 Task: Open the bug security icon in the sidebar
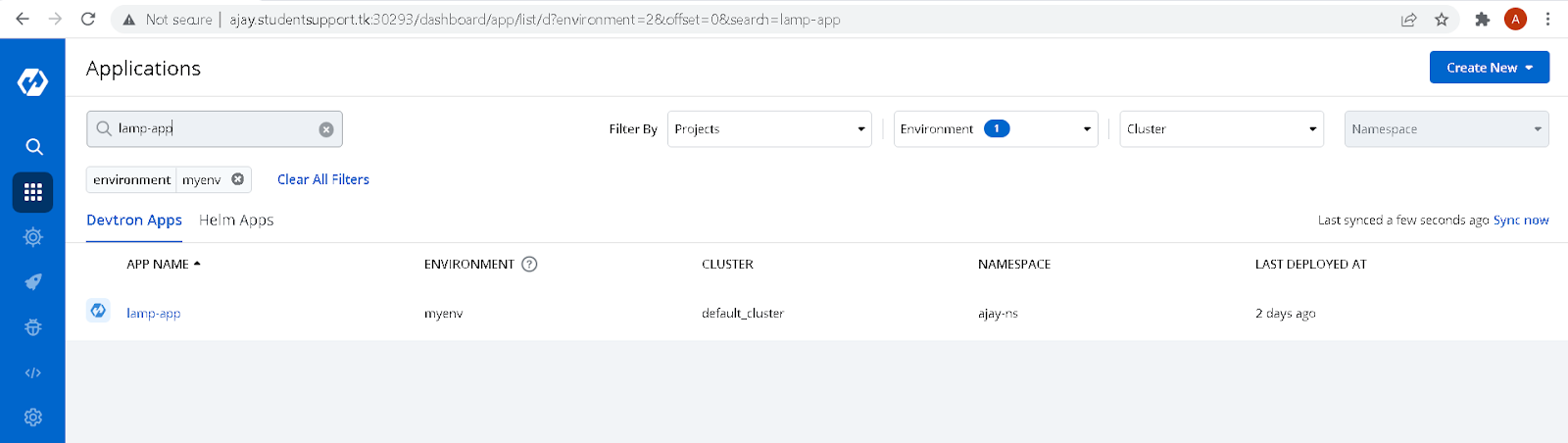(33, 327)
